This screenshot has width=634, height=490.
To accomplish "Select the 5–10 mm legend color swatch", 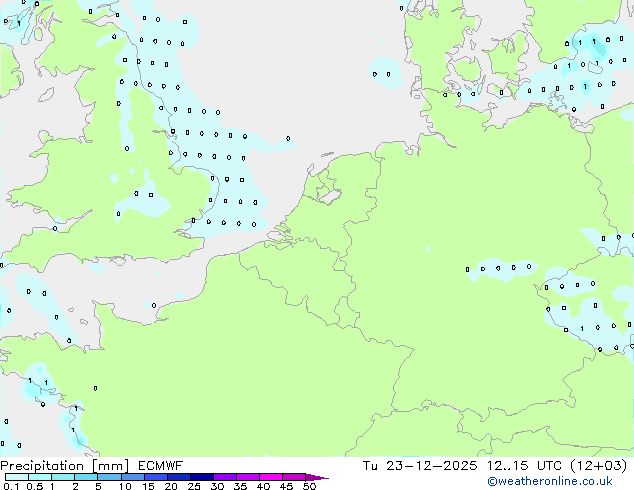I will 109,477.
